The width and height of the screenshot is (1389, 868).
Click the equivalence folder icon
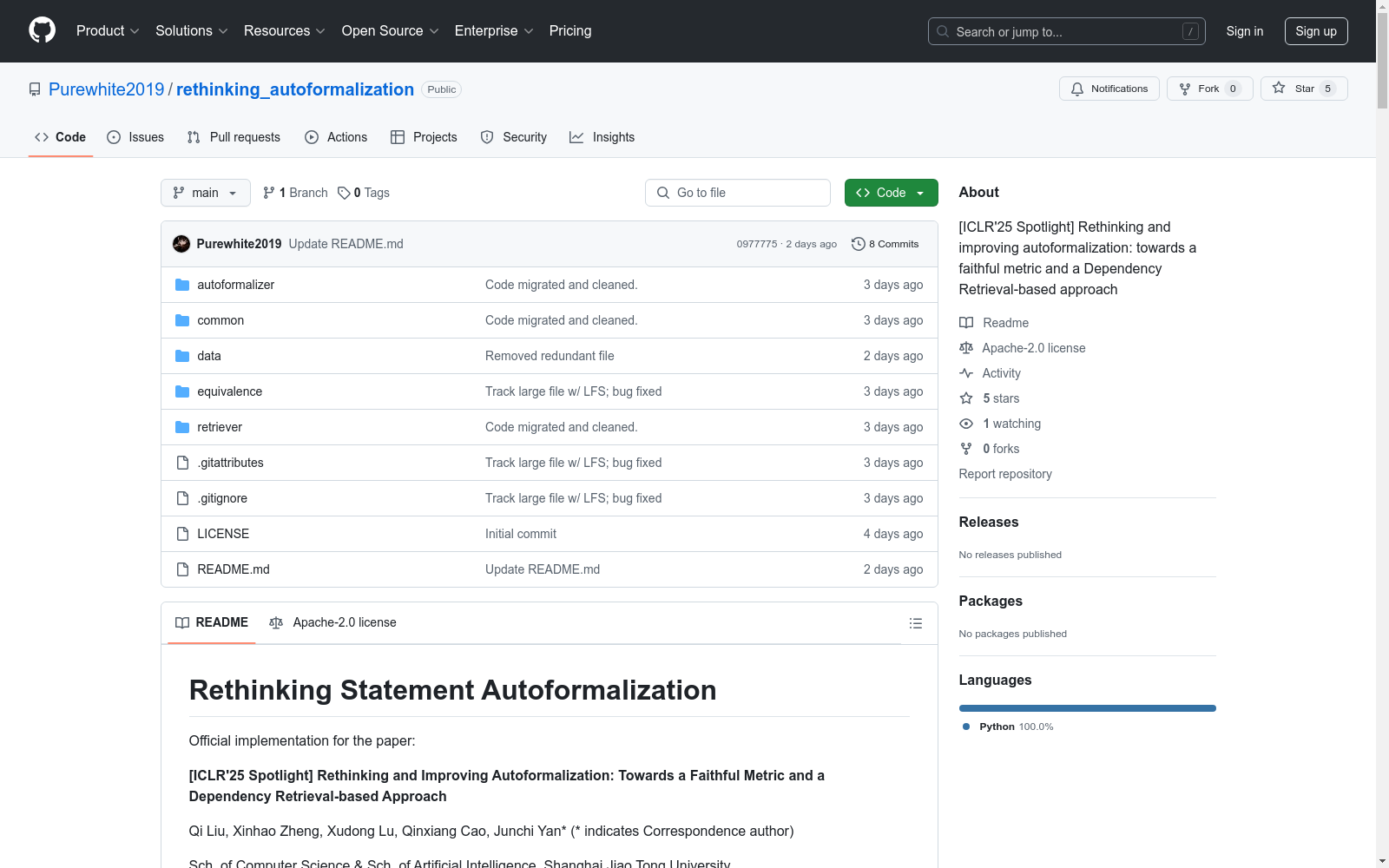tap(182, 391)
